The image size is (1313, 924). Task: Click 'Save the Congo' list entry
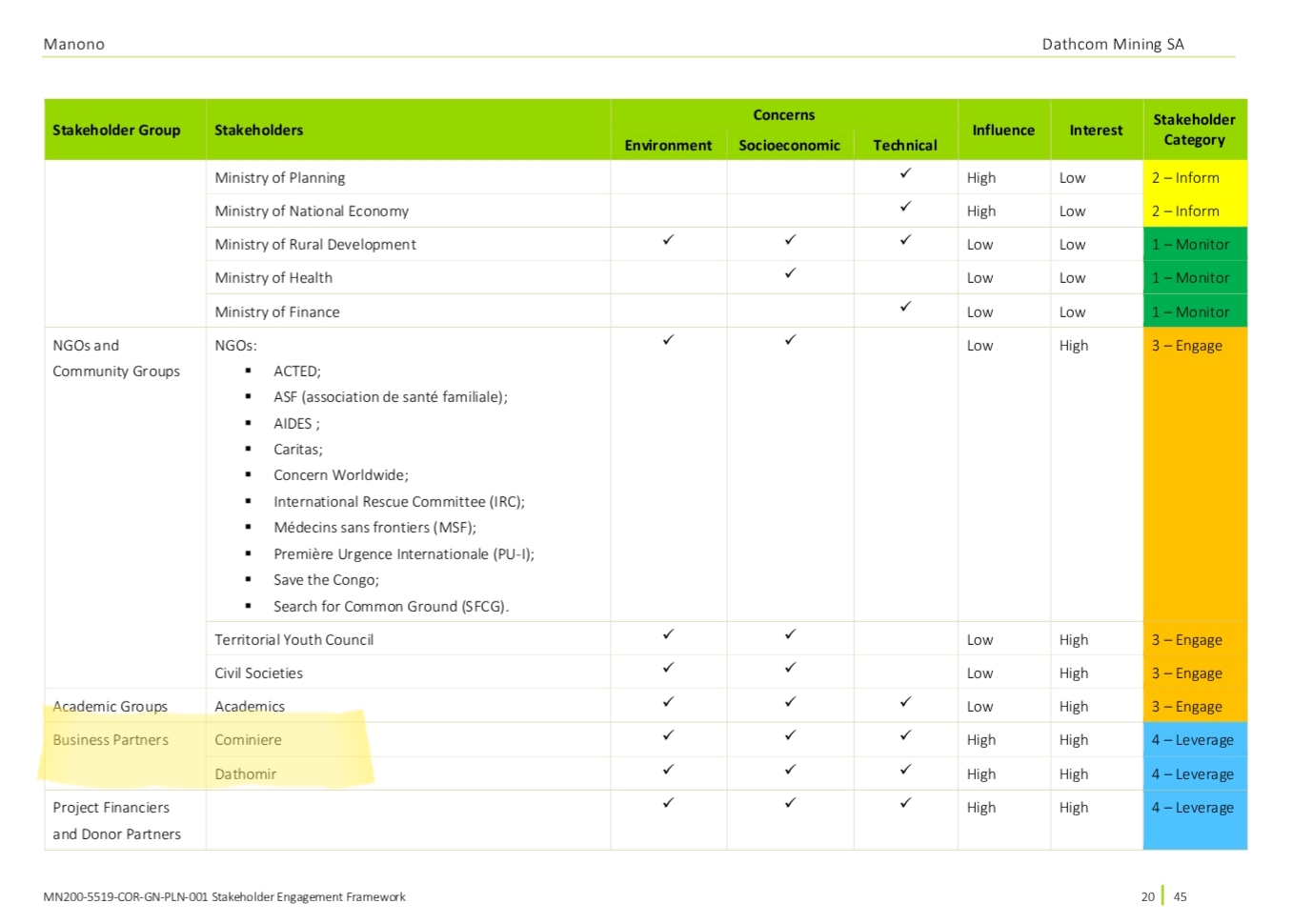coord(326,580)
